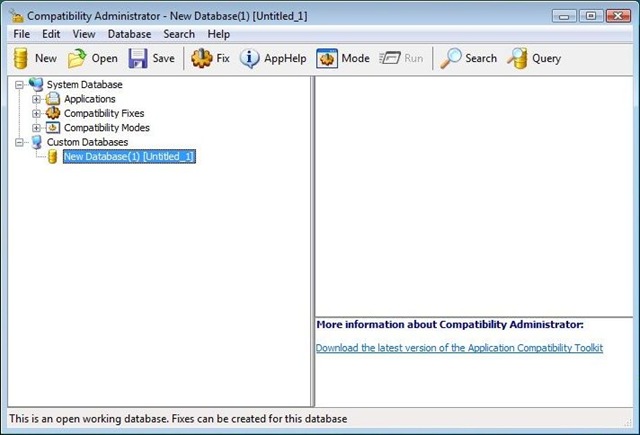Click the Fix toolbar label
This screenshot has width=640, height=435.
223,58
